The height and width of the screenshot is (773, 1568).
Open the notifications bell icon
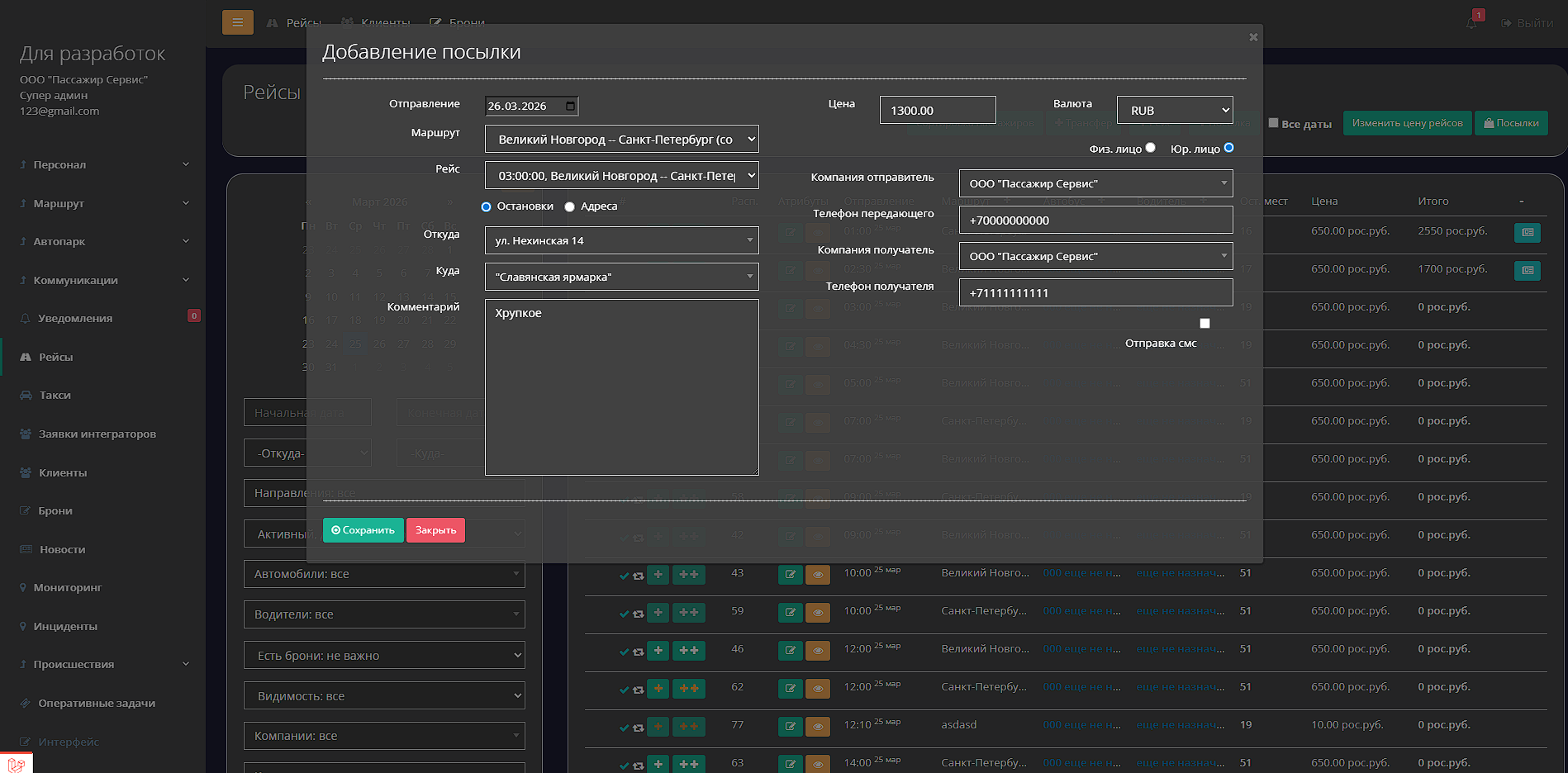tap(1471, 23)
